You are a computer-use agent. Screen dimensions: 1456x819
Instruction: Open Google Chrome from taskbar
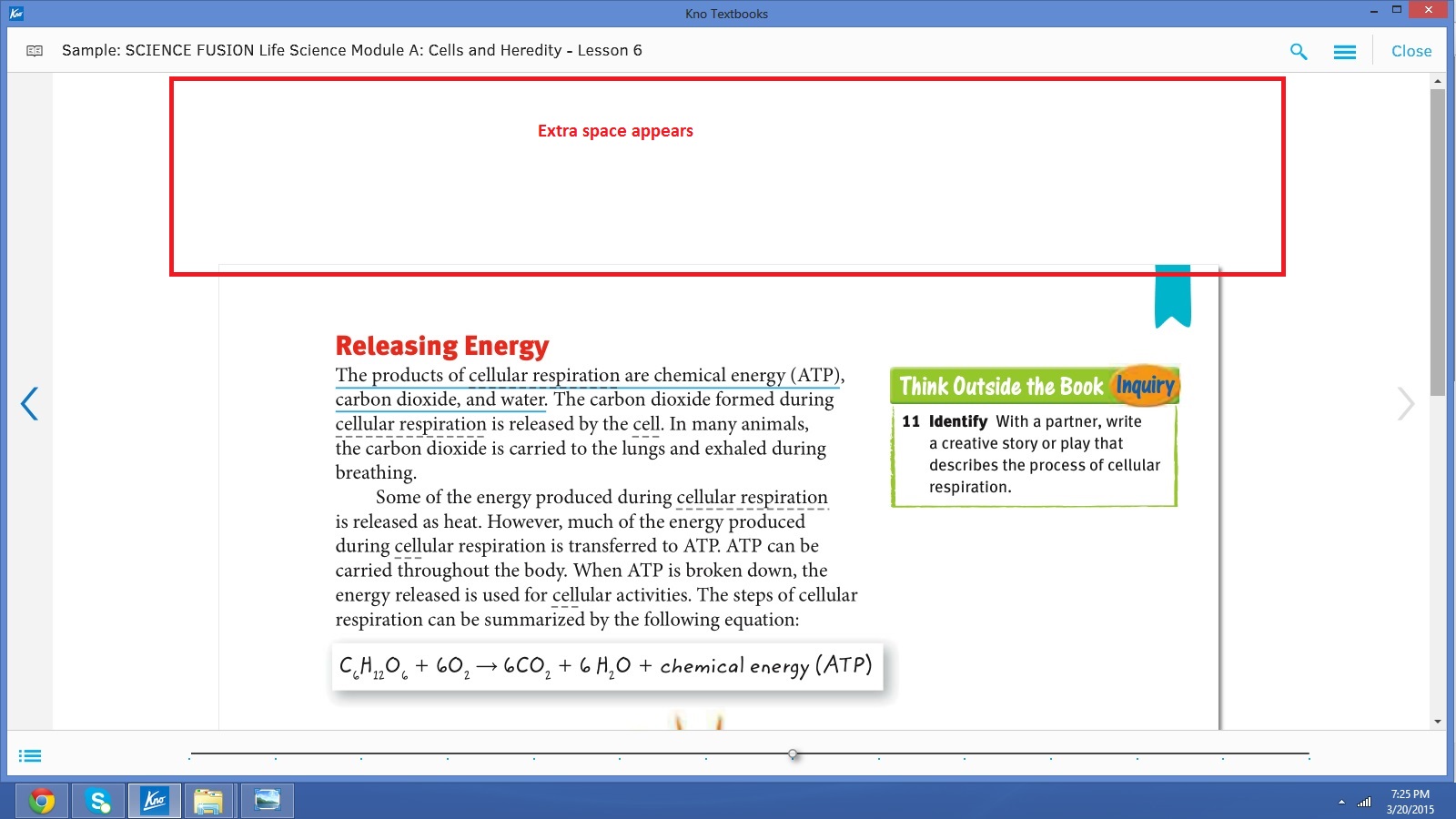coord(41,801)
